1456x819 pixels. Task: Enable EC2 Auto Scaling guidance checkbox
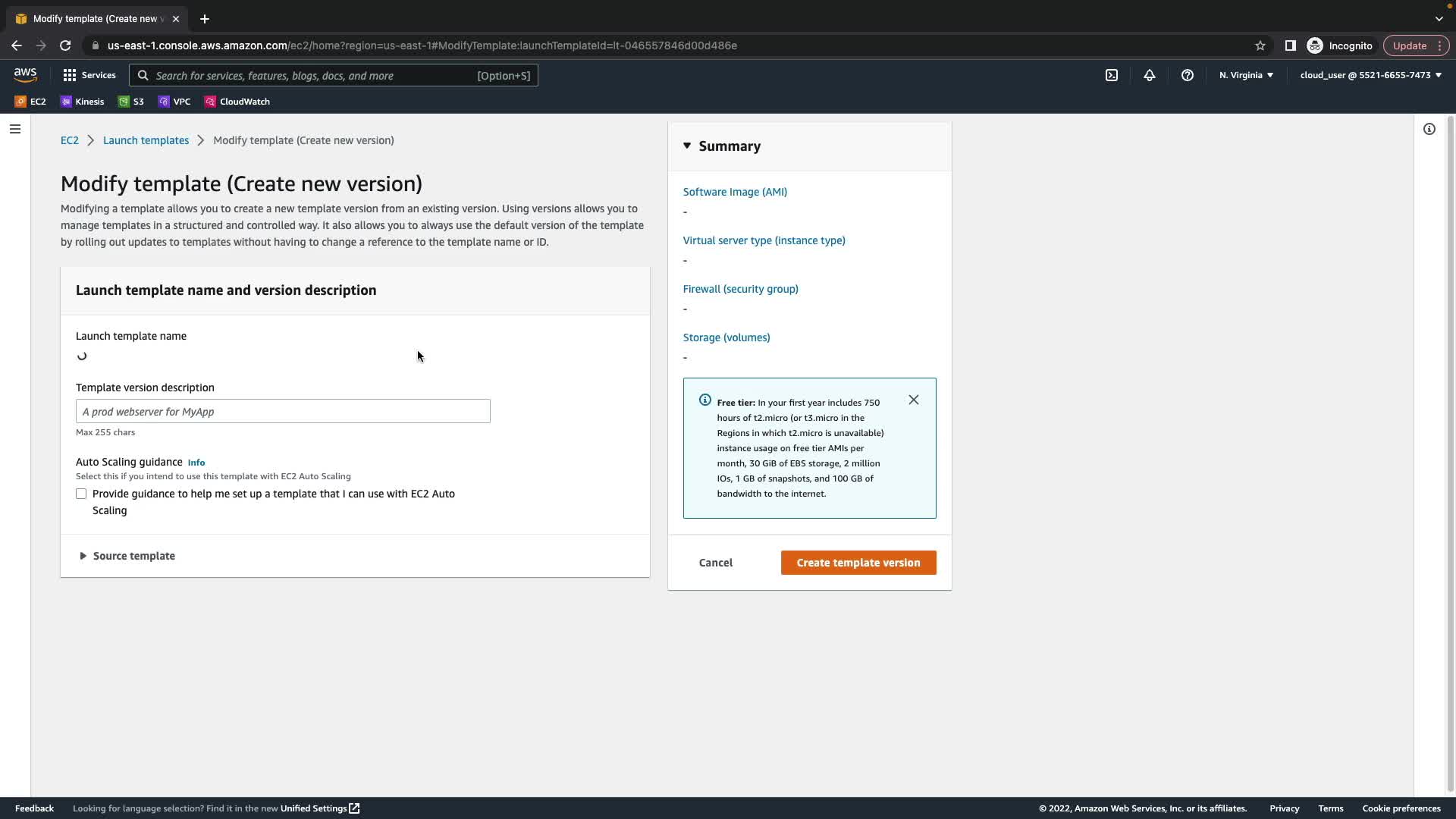[x=81, y=494]
